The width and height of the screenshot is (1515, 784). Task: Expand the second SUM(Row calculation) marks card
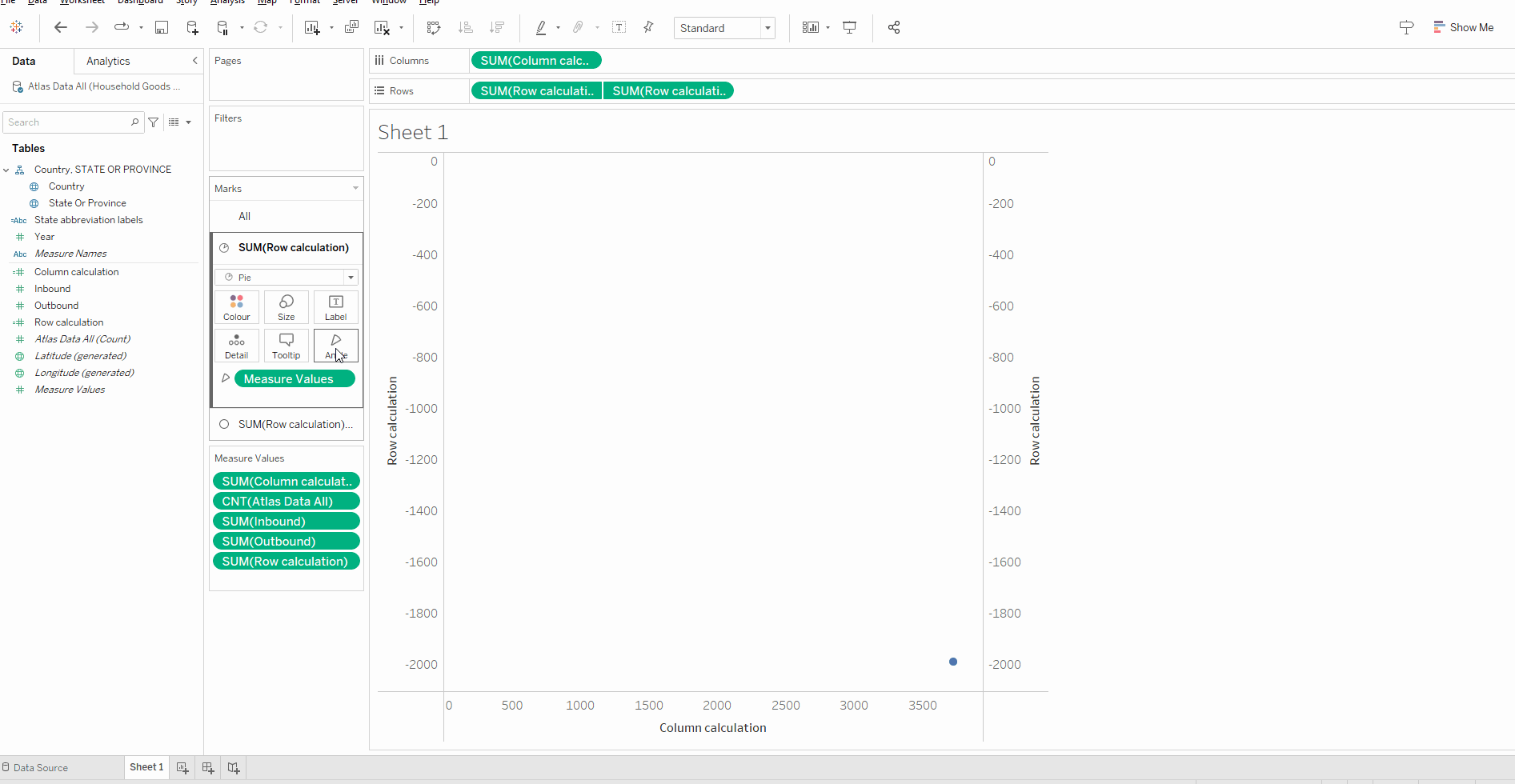click(287, 424)
